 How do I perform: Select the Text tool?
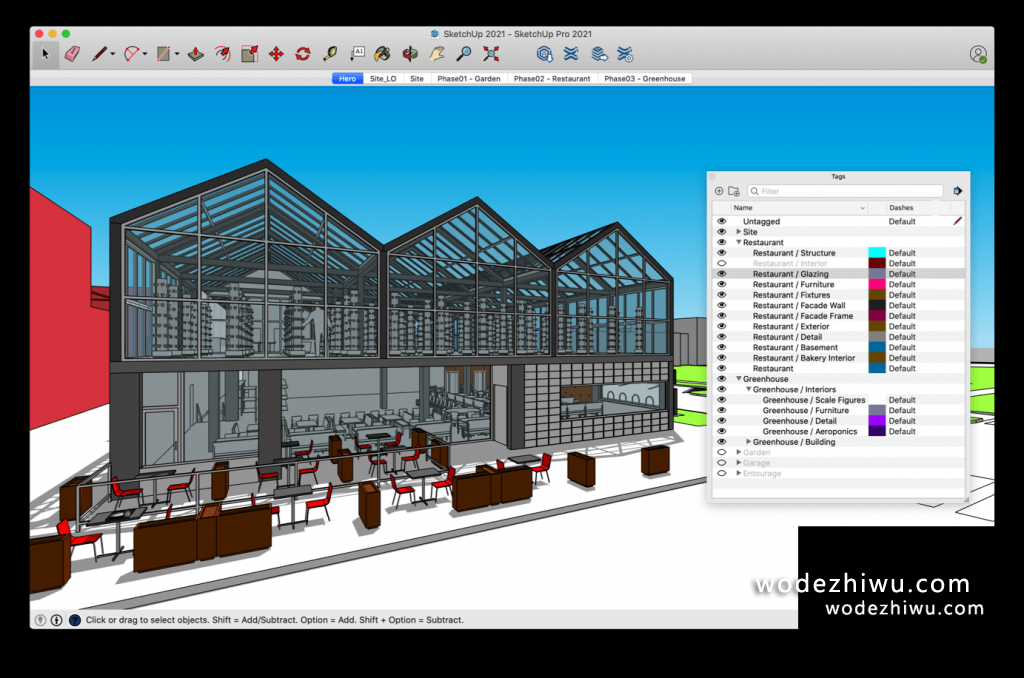pos(357,54)
